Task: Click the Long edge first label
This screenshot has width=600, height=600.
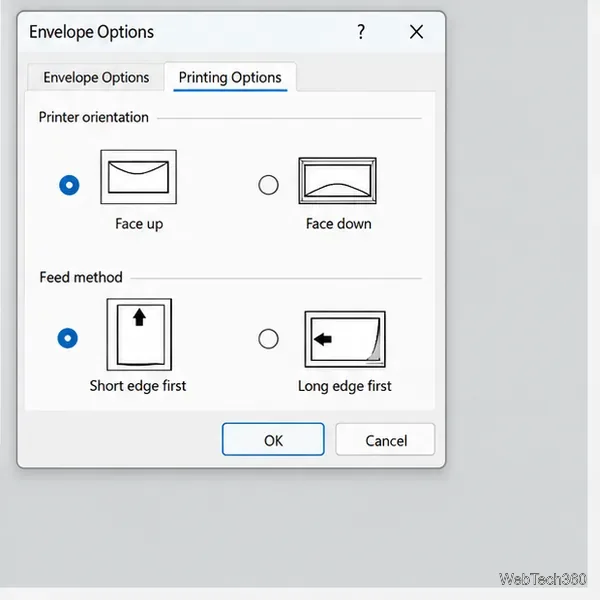Action: point(345,386)
